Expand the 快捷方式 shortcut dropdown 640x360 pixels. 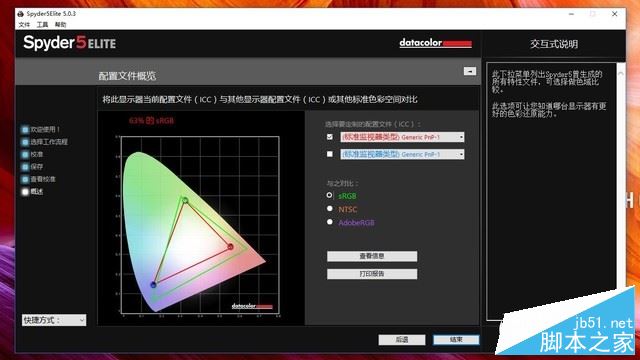tap(54, 320)
